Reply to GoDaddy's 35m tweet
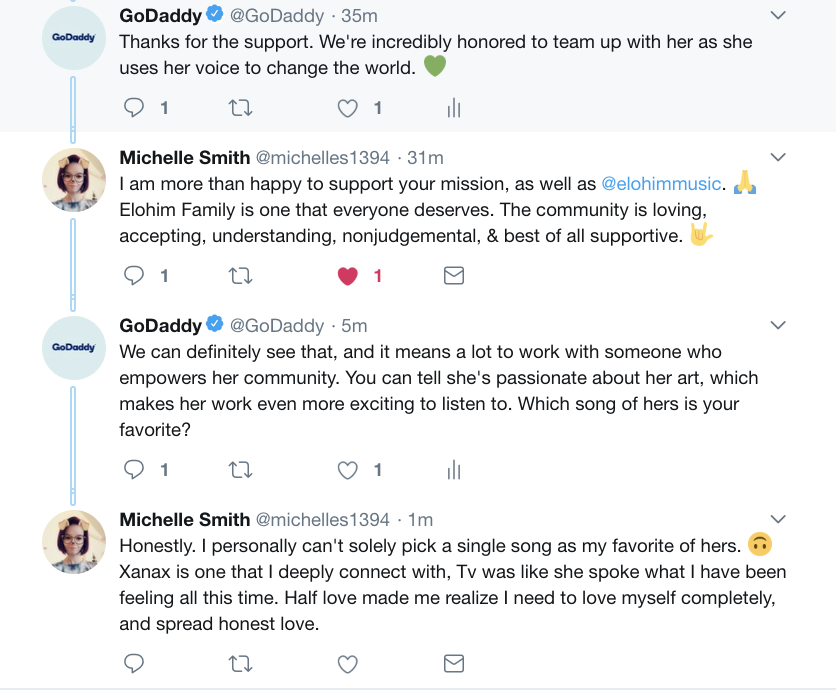Image resolution: width=836 pixels, height=690 pixels. point(133,108)
